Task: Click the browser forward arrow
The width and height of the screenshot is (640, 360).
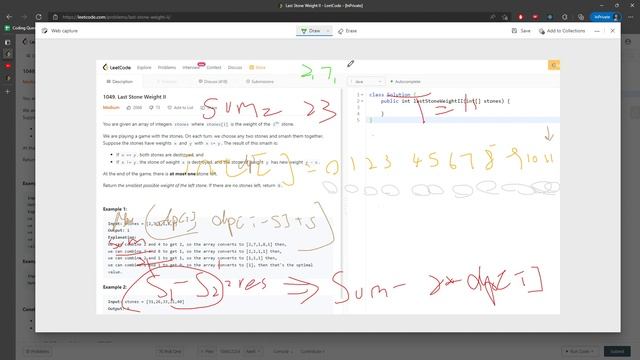Action: tap(24, 17)
